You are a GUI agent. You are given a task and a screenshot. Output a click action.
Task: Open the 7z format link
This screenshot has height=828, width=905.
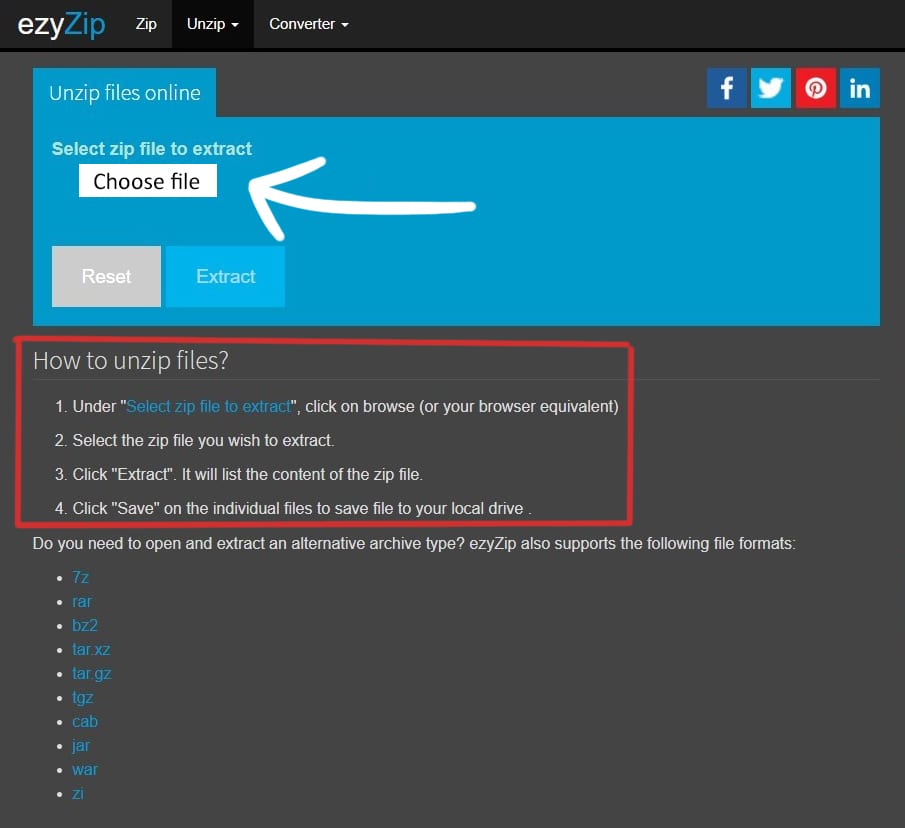click(x=81, y=577)
